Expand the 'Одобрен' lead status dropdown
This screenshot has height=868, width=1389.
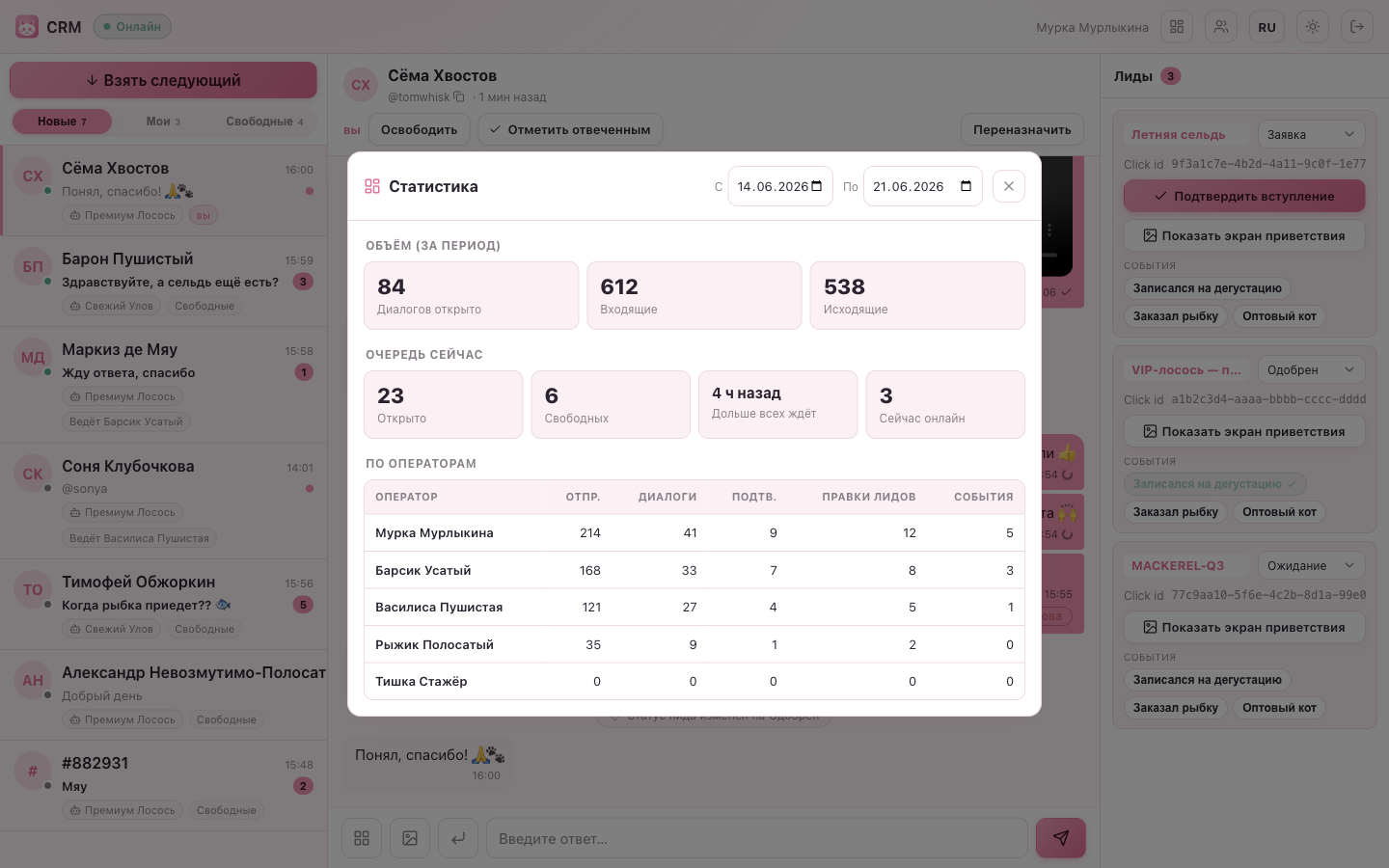pos(1311,369)
